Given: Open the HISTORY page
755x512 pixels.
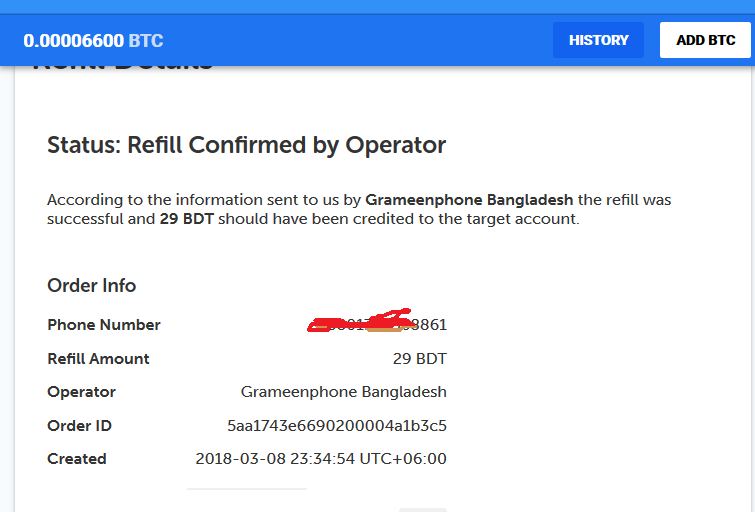Looking at the screenshot, I should (x=598, y=40).
